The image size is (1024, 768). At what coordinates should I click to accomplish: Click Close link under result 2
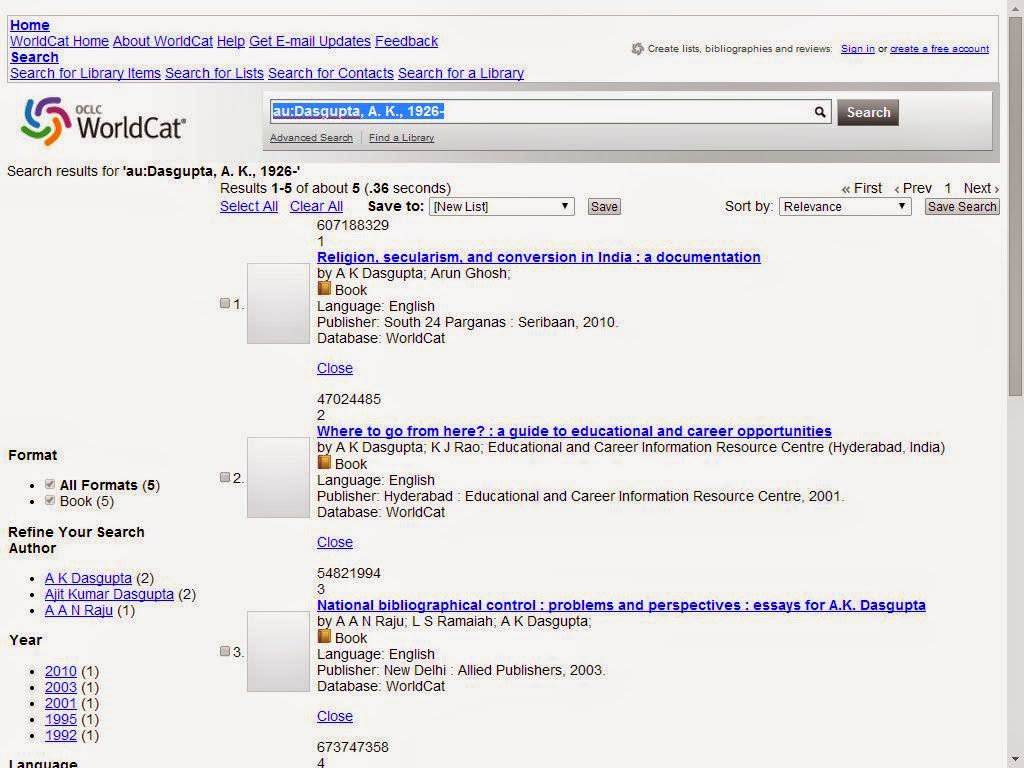coord(334,542)
